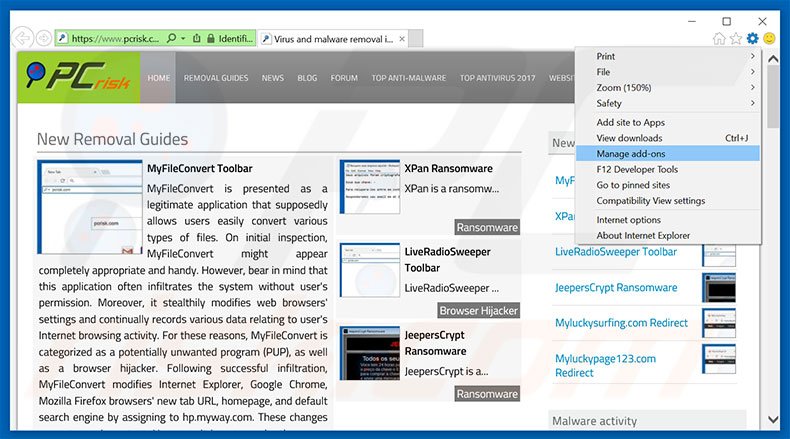
Task: Open the Home icon in toolbar
Action: point(719,39)
